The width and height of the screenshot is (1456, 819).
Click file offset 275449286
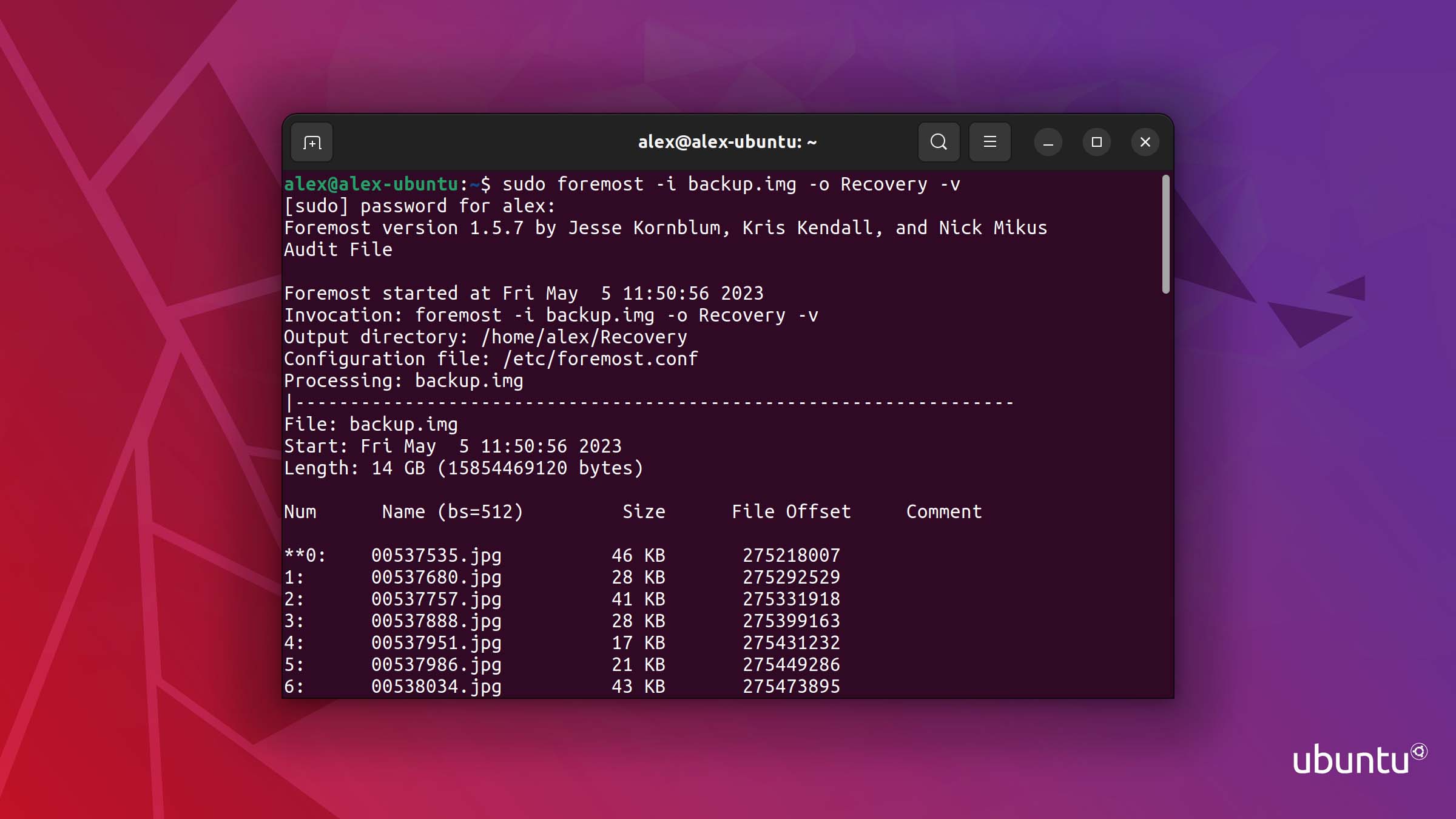pyautogui.click(x=791, y=665)
